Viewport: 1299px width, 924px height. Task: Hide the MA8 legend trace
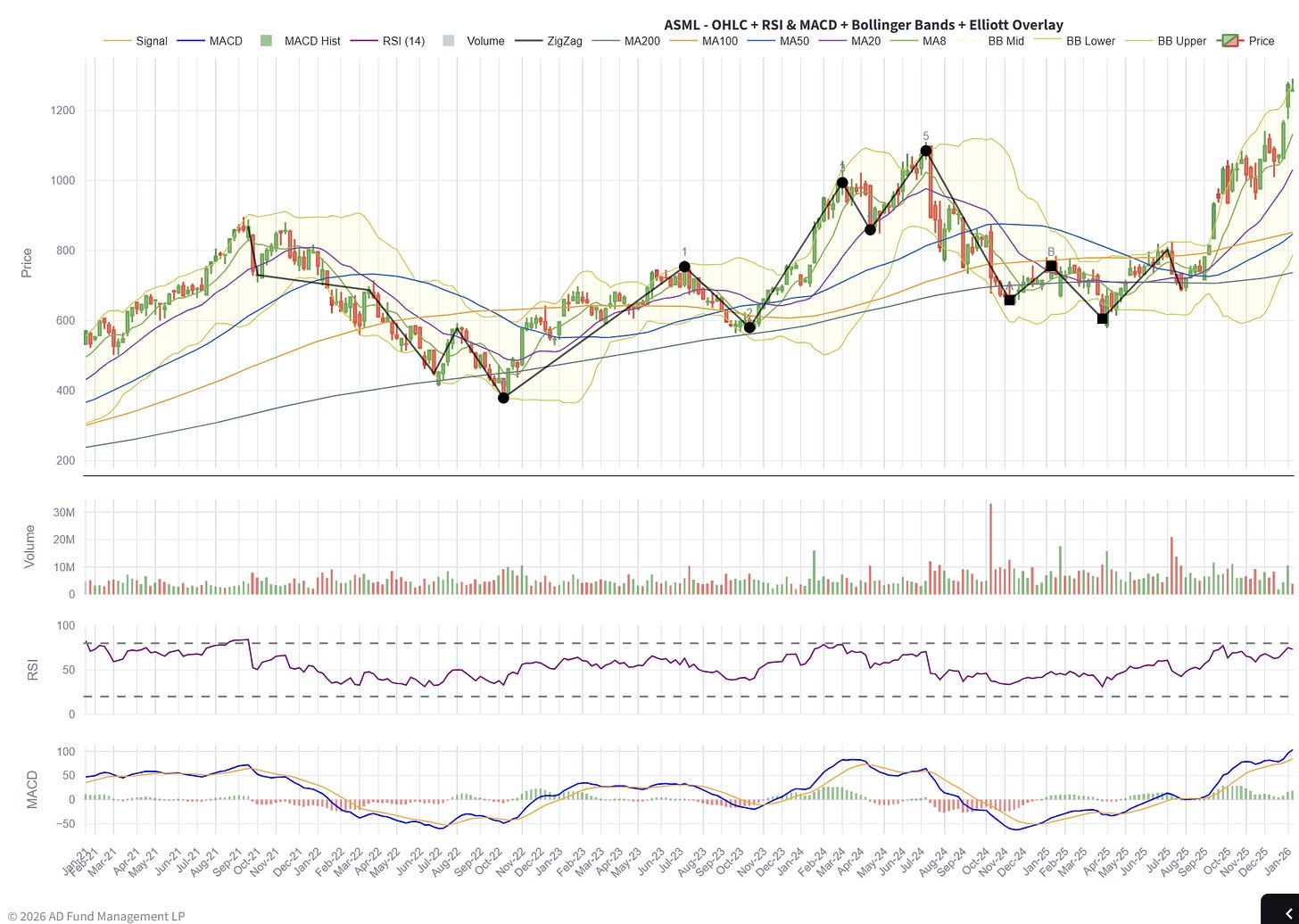click(917, 41)
